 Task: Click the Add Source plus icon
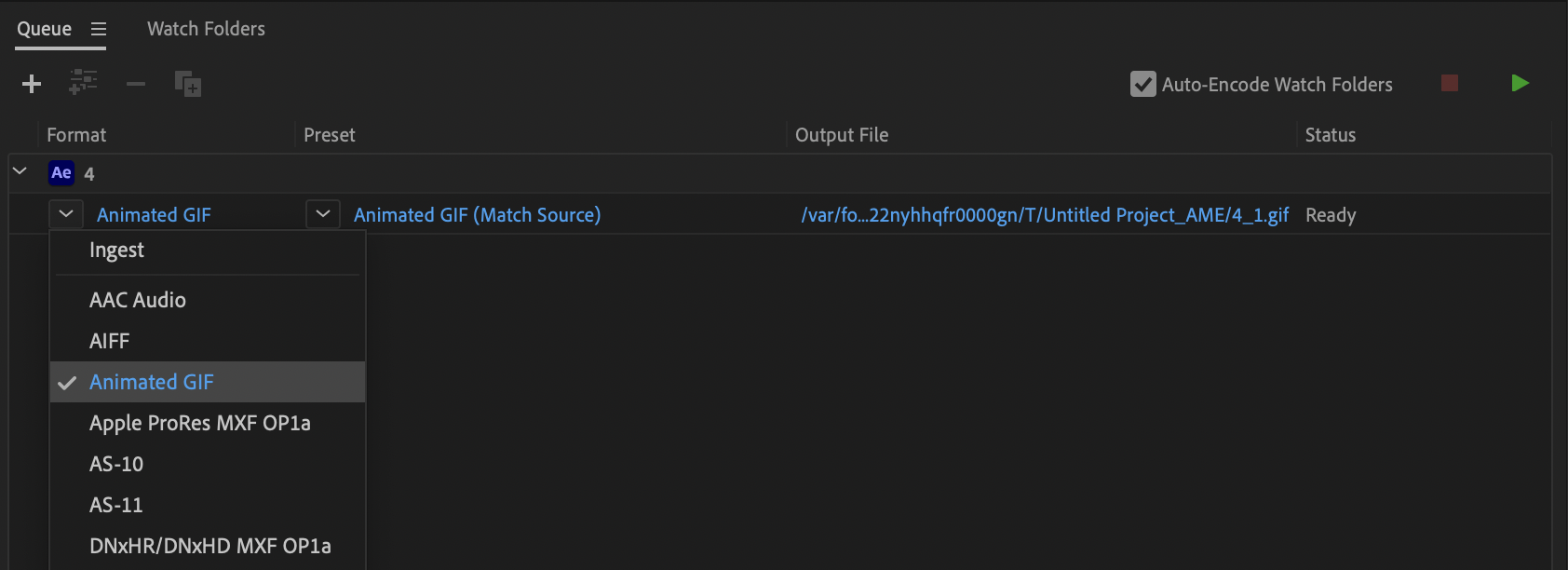32,84
